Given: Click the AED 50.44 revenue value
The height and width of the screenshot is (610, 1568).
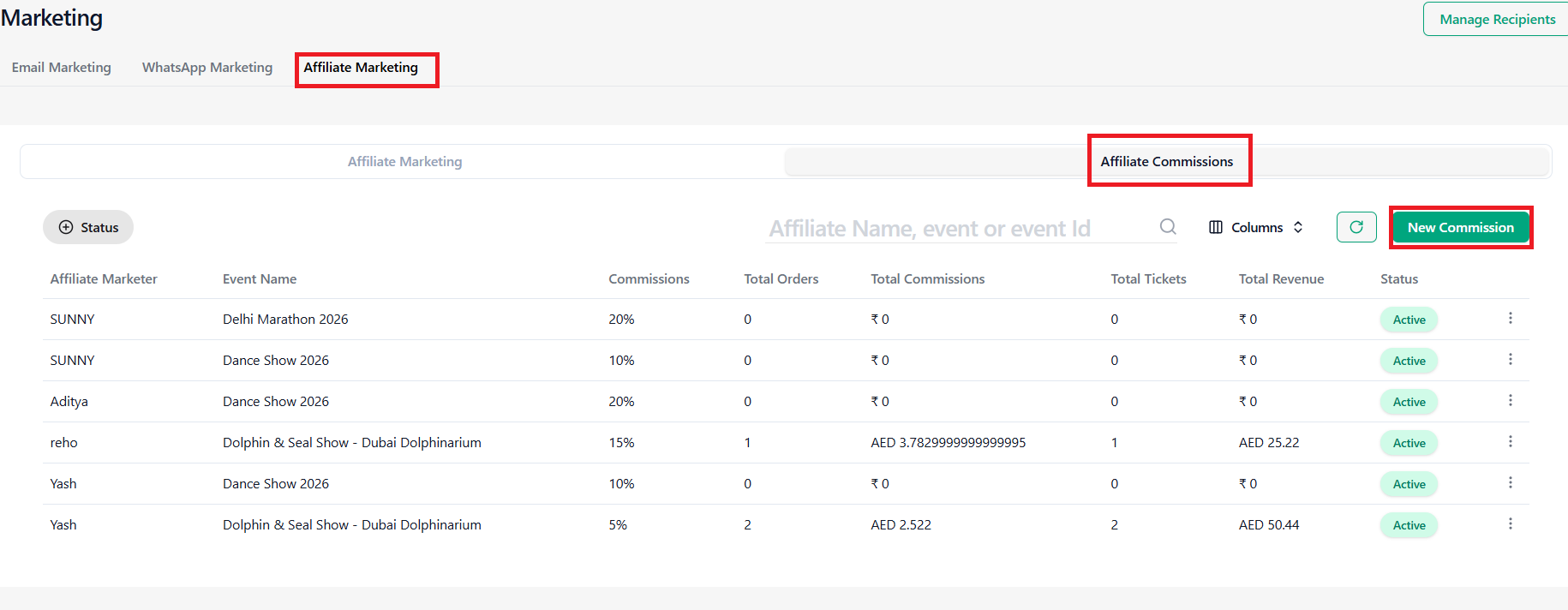Looking at the screenshot, I should (x=1268, y=525).
